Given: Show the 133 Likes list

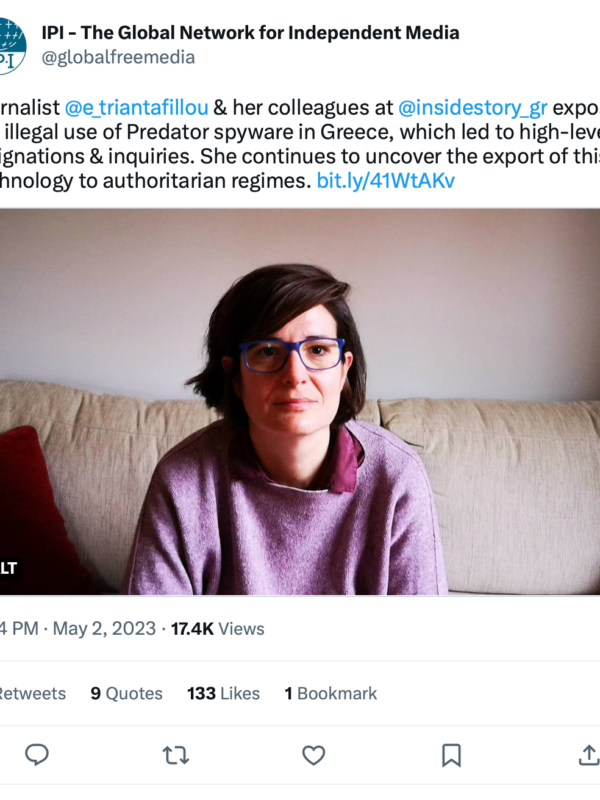Looking at the screenshot, I should point(223,693).
